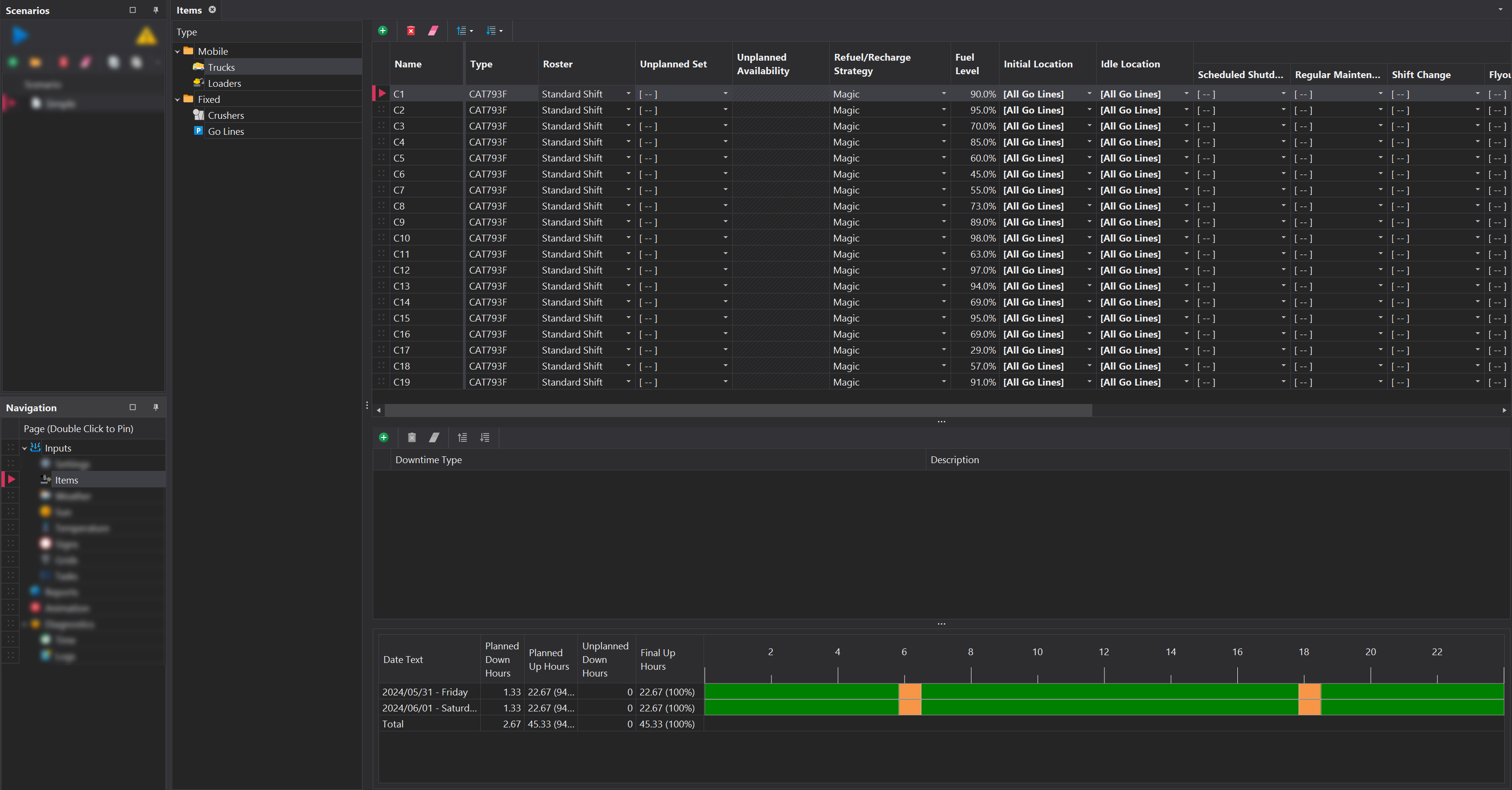
Task: Close the Items tab
Action: [213, 10]
